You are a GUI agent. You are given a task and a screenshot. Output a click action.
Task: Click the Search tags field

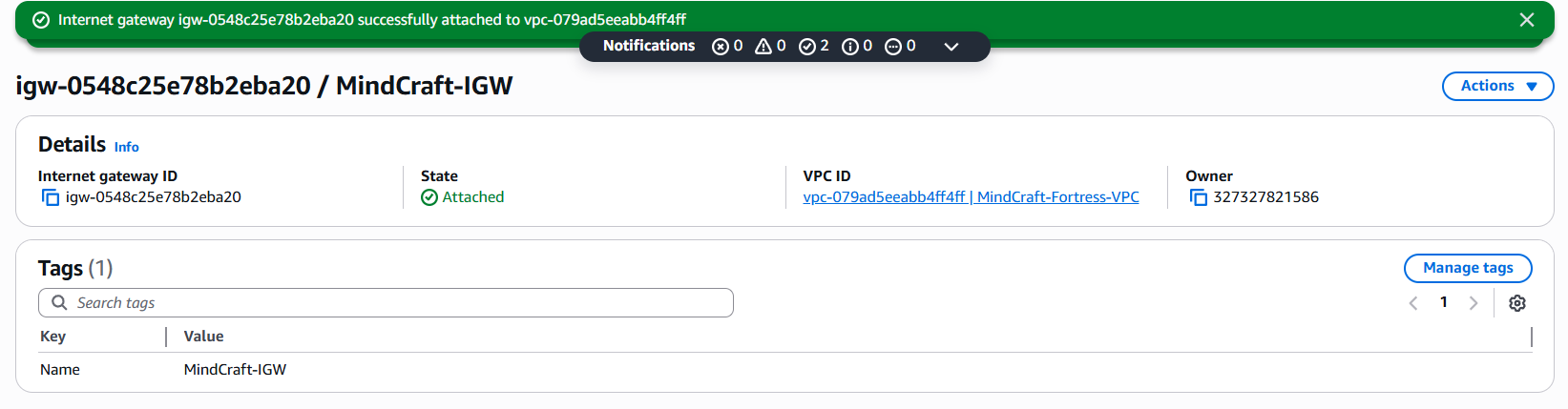386,303
